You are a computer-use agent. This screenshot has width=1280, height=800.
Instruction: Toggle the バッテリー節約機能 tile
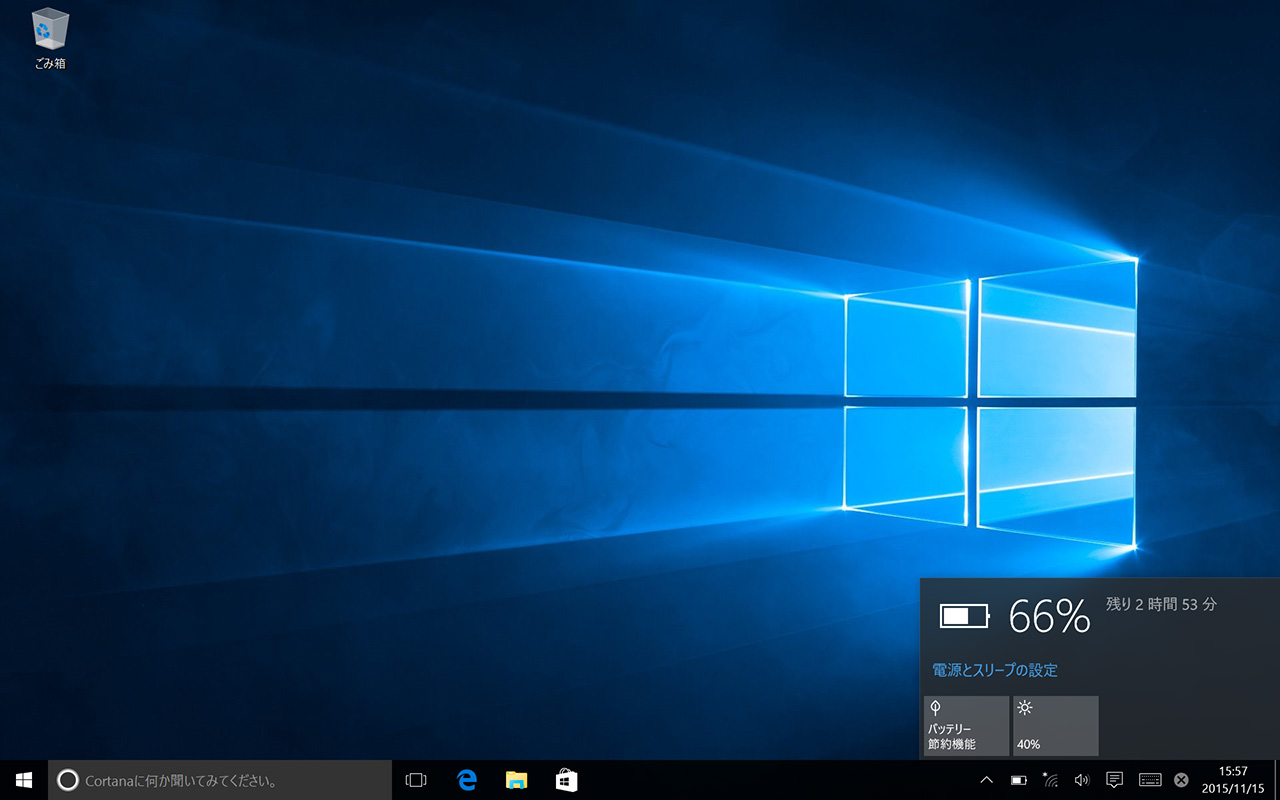[966, 726]
